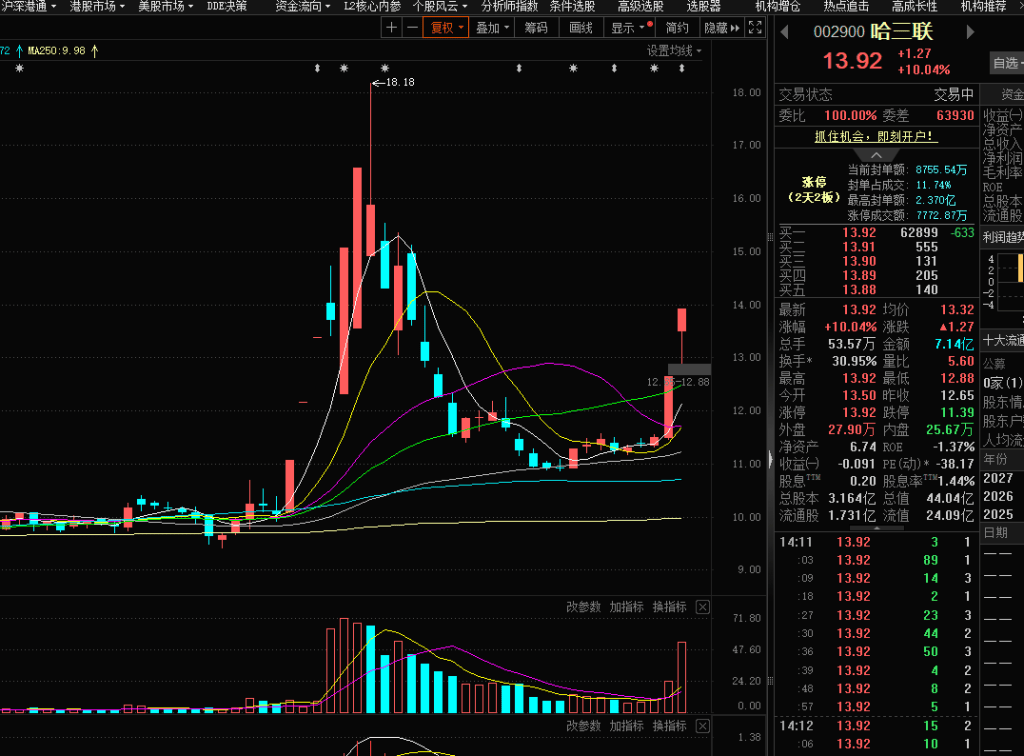
Task: Open the 分析师指数 menu item
Action: coord(509,7)
